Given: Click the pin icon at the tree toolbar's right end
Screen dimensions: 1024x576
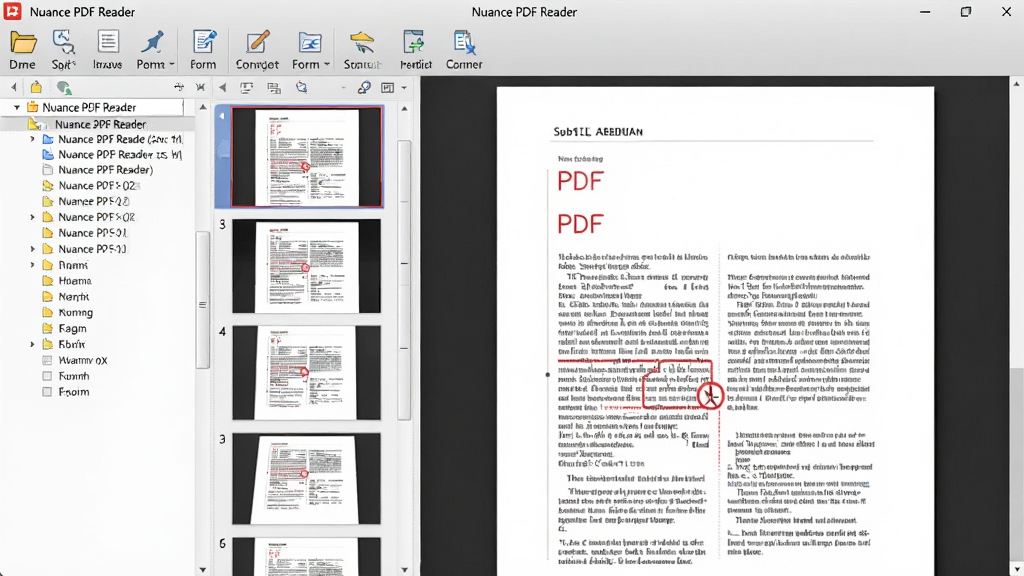Looking at the screenshot, I should pyautogui.click(x=179, y=87).
